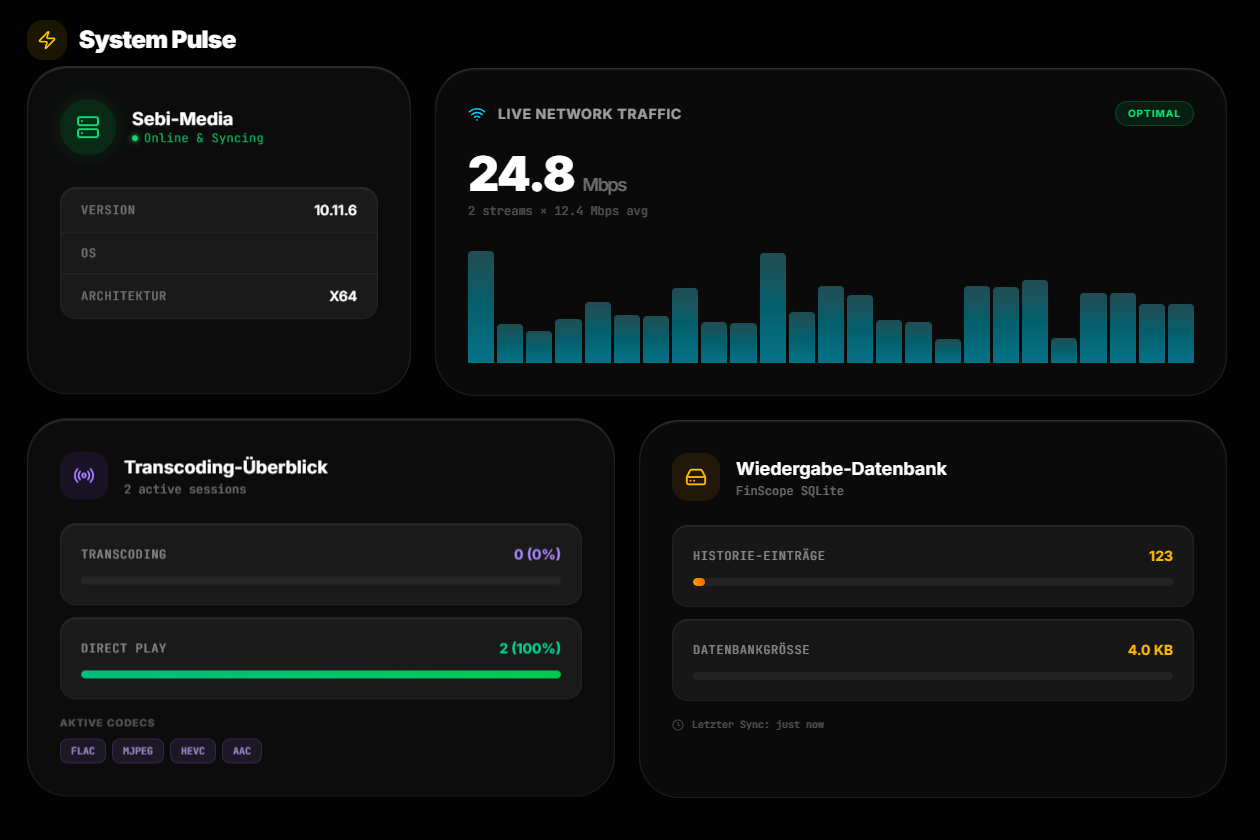This screenshot has width=1260, height=840.
Task: Click the Letzter Sync: just now text
Action: click(758, 724)
